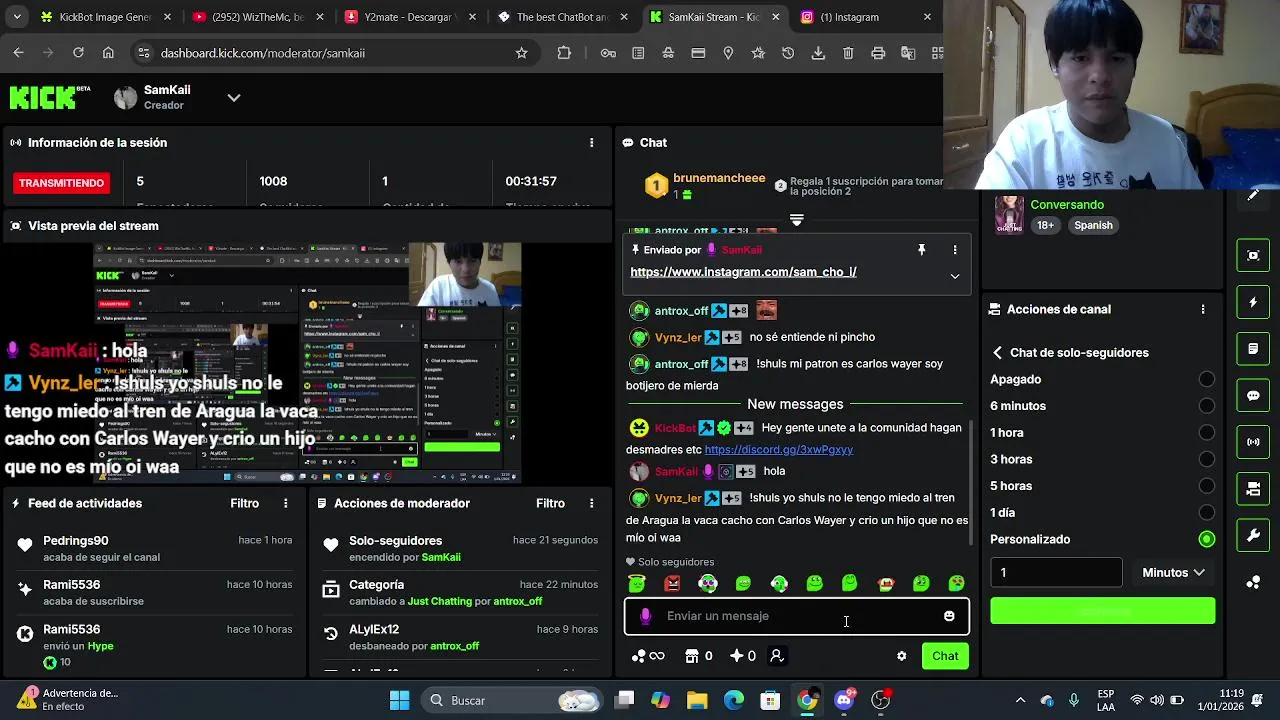Open browser password key icon
The image size is (1280, 720).
[x=608, y=53]
